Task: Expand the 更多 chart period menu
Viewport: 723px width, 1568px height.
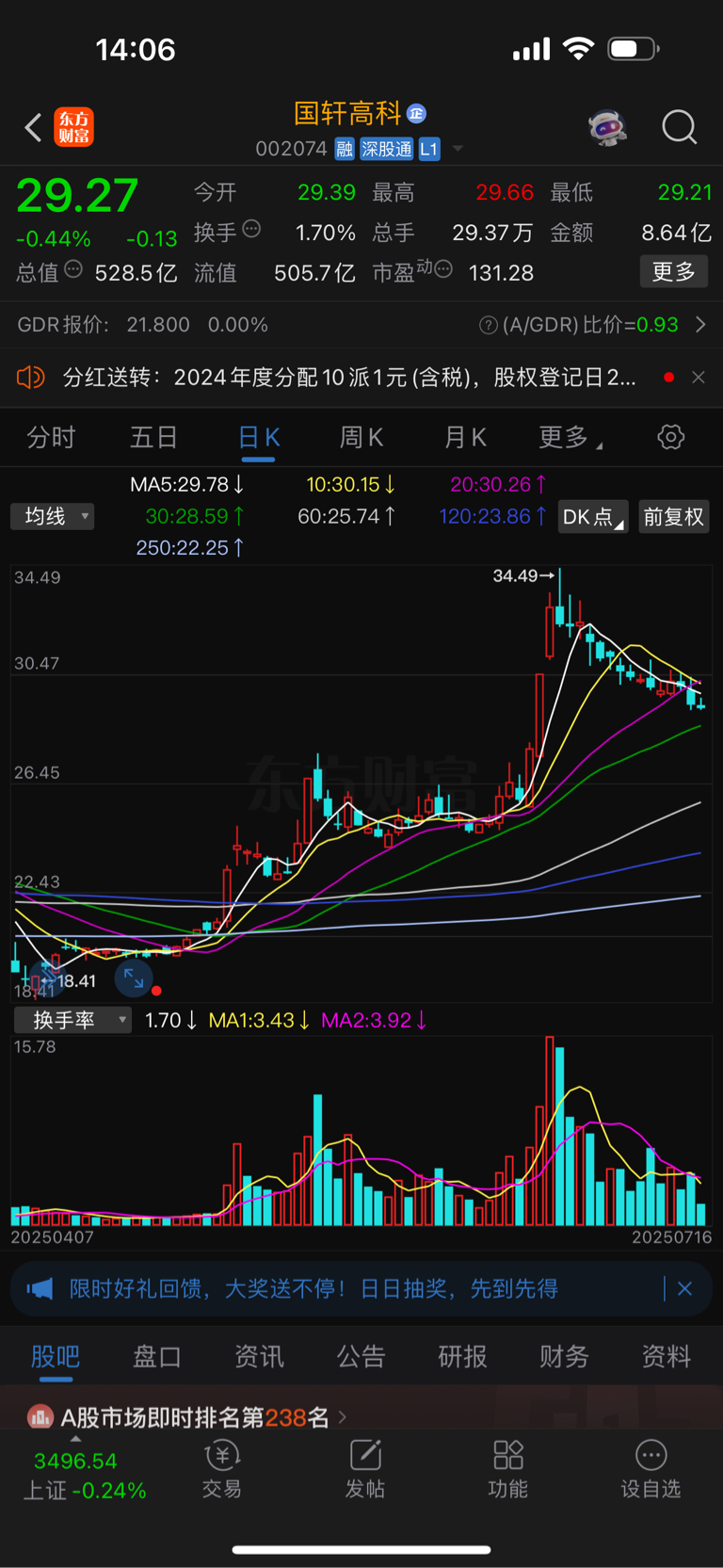Action: pos(570,438)
